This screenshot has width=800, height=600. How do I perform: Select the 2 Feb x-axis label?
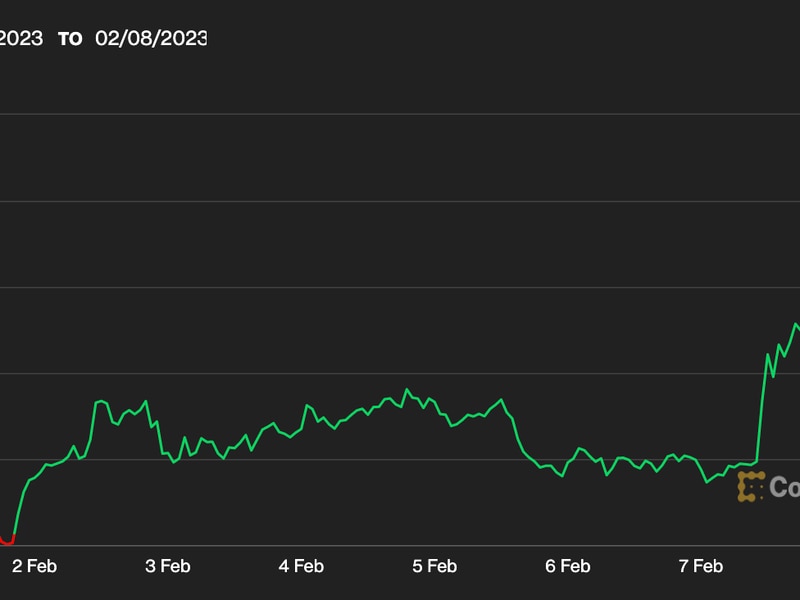(x=34, y=566)
